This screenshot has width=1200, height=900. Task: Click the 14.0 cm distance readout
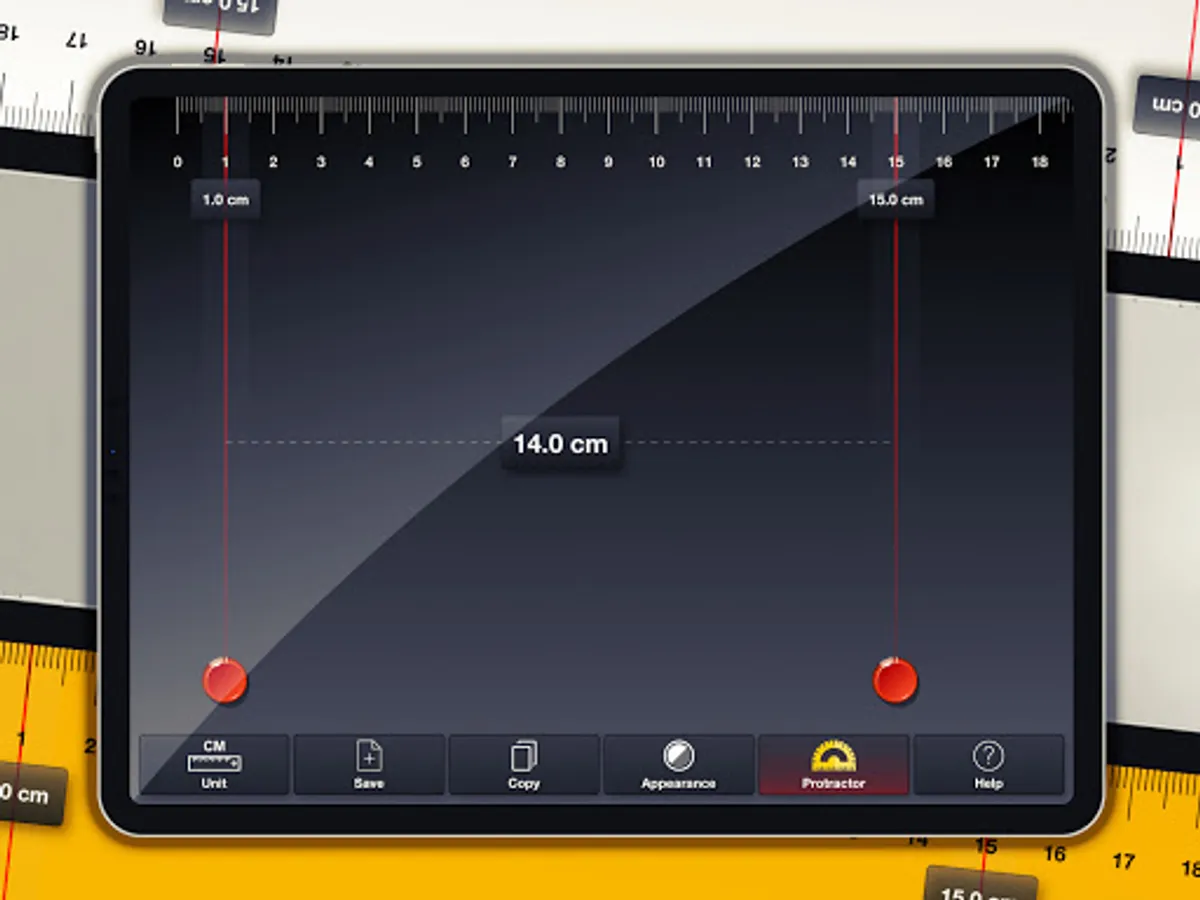561,444
